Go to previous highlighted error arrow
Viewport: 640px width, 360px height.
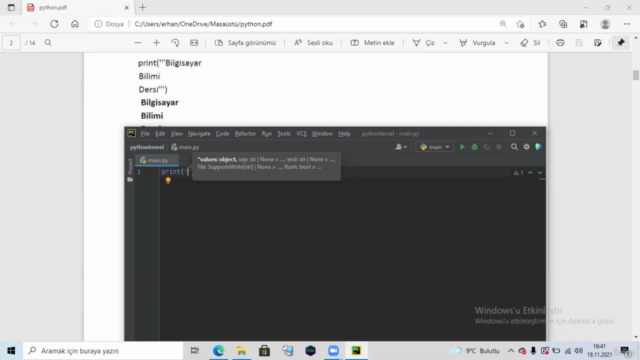pos(530,173)
